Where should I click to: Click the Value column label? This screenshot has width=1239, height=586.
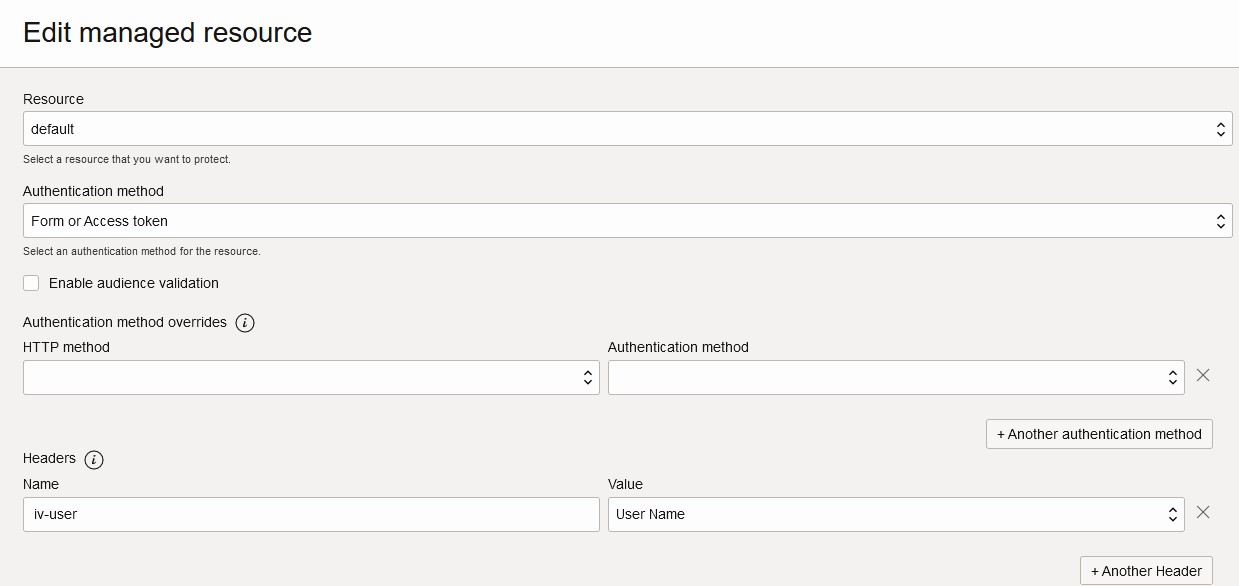pyautogui.click(x=625, y=484)
